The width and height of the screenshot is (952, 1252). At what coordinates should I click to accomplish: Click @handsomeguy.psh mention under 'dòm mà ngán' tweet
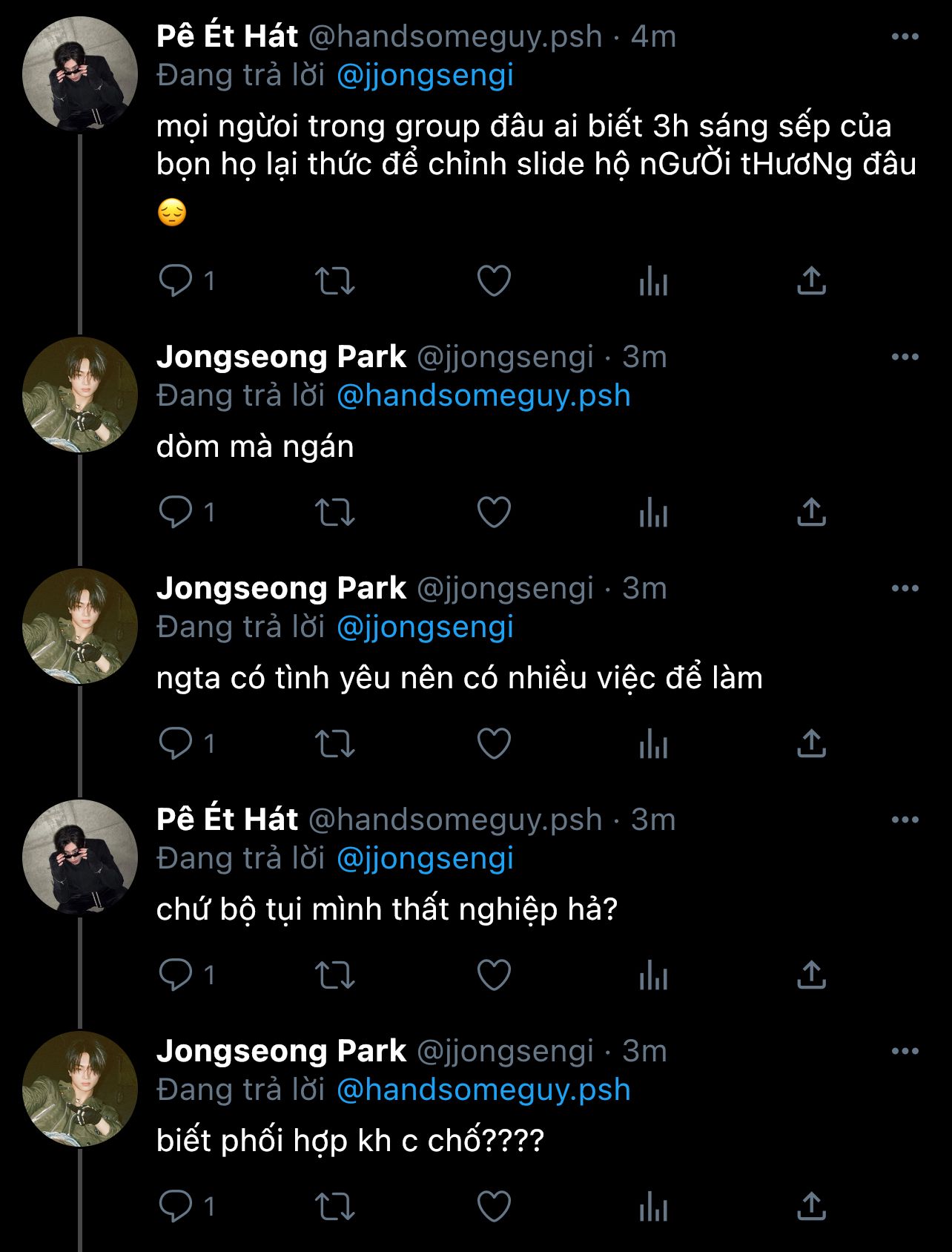[x=483, y=396]
